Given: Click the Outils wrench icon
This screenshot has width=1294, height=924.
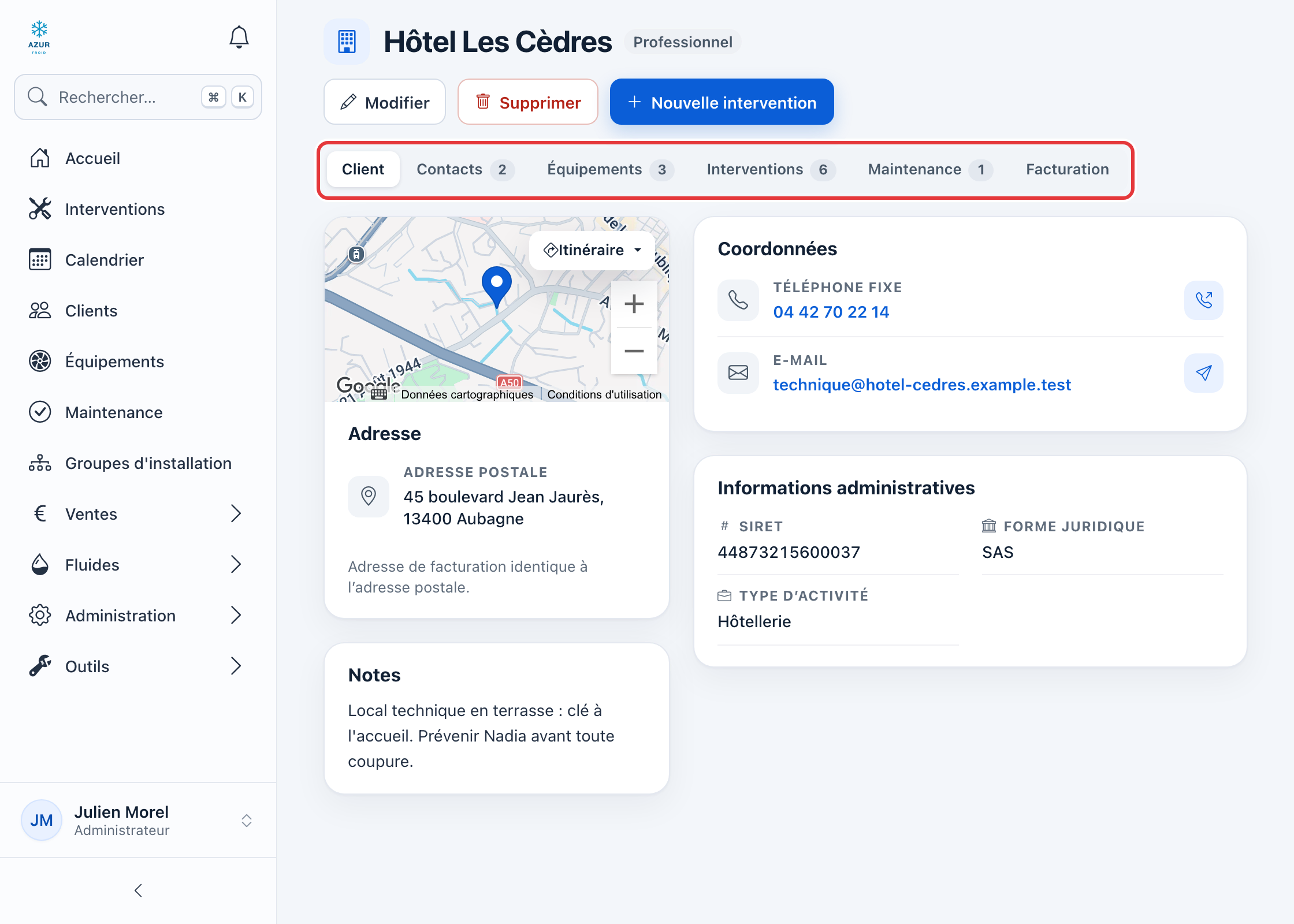Looking at the screenshot, I should click(40, 666).
